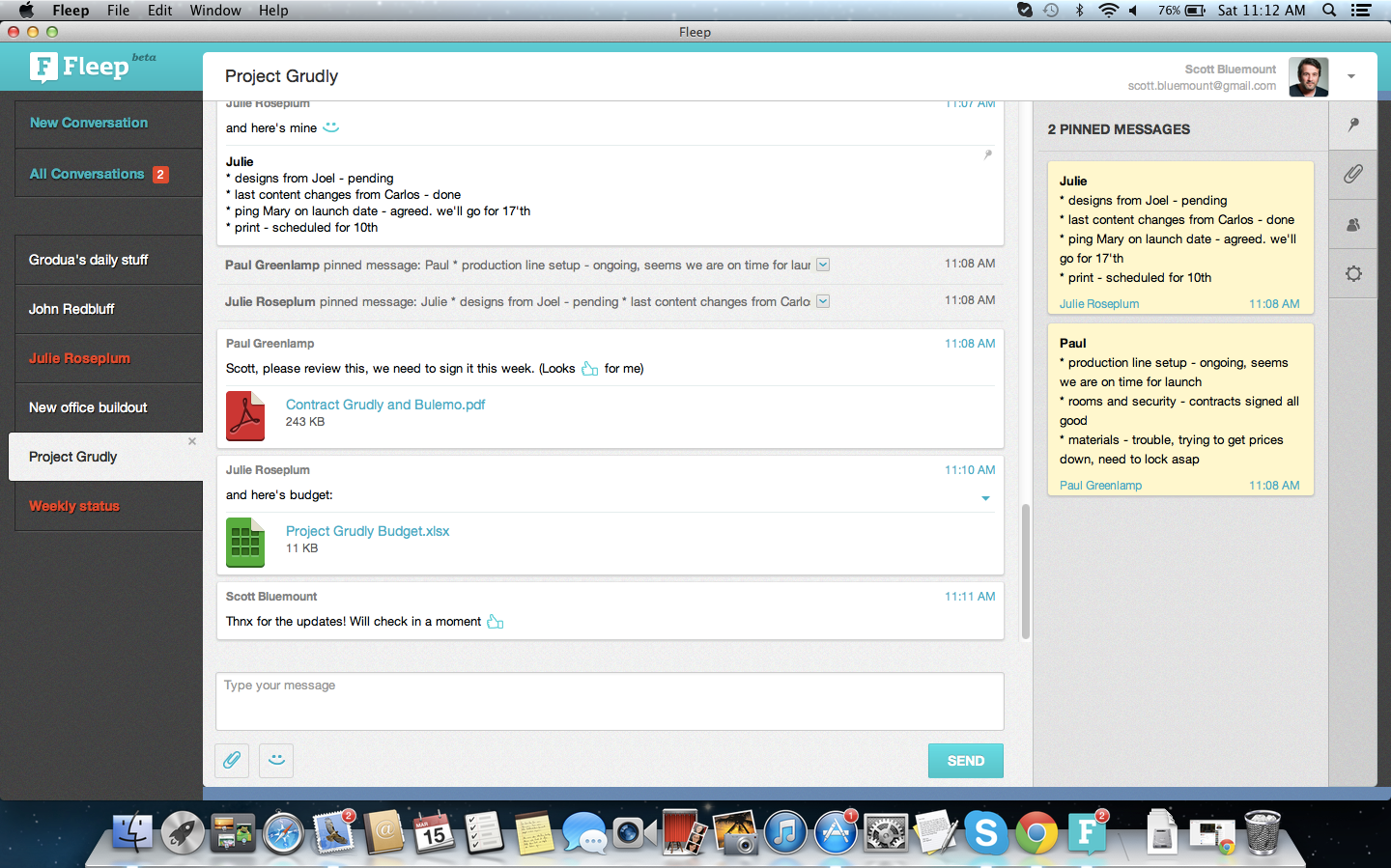This screenshot has width=1391, height=868.
Task: Show conversation members icon in right sidebar
Action: pos(1353,224)
